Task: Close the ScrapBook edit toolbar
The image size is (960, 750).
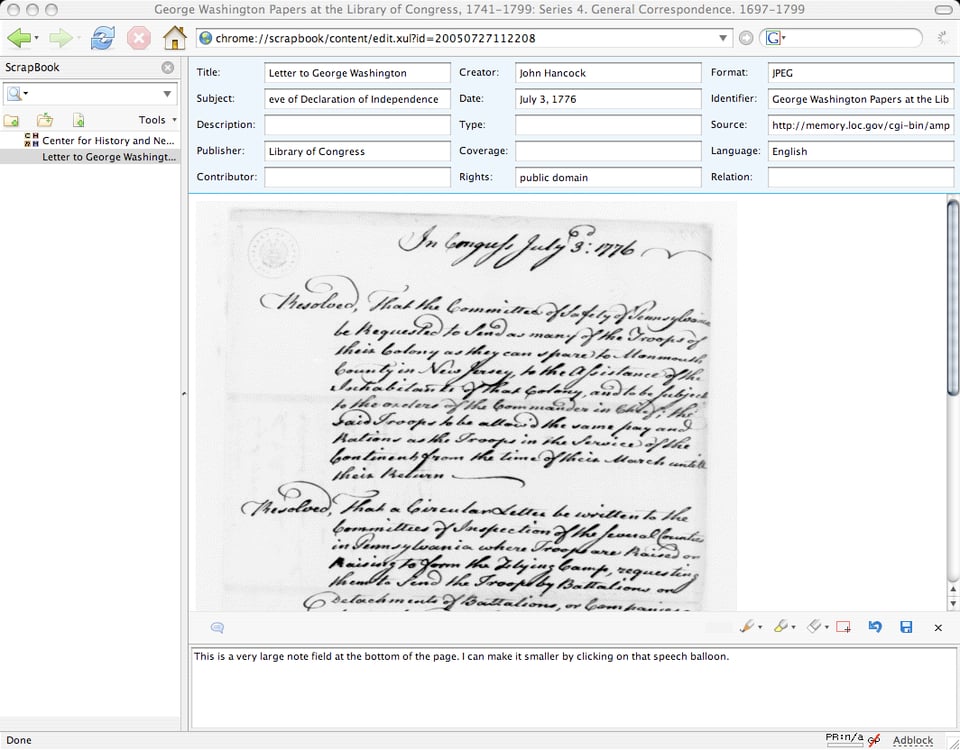Action: (938, 628)
